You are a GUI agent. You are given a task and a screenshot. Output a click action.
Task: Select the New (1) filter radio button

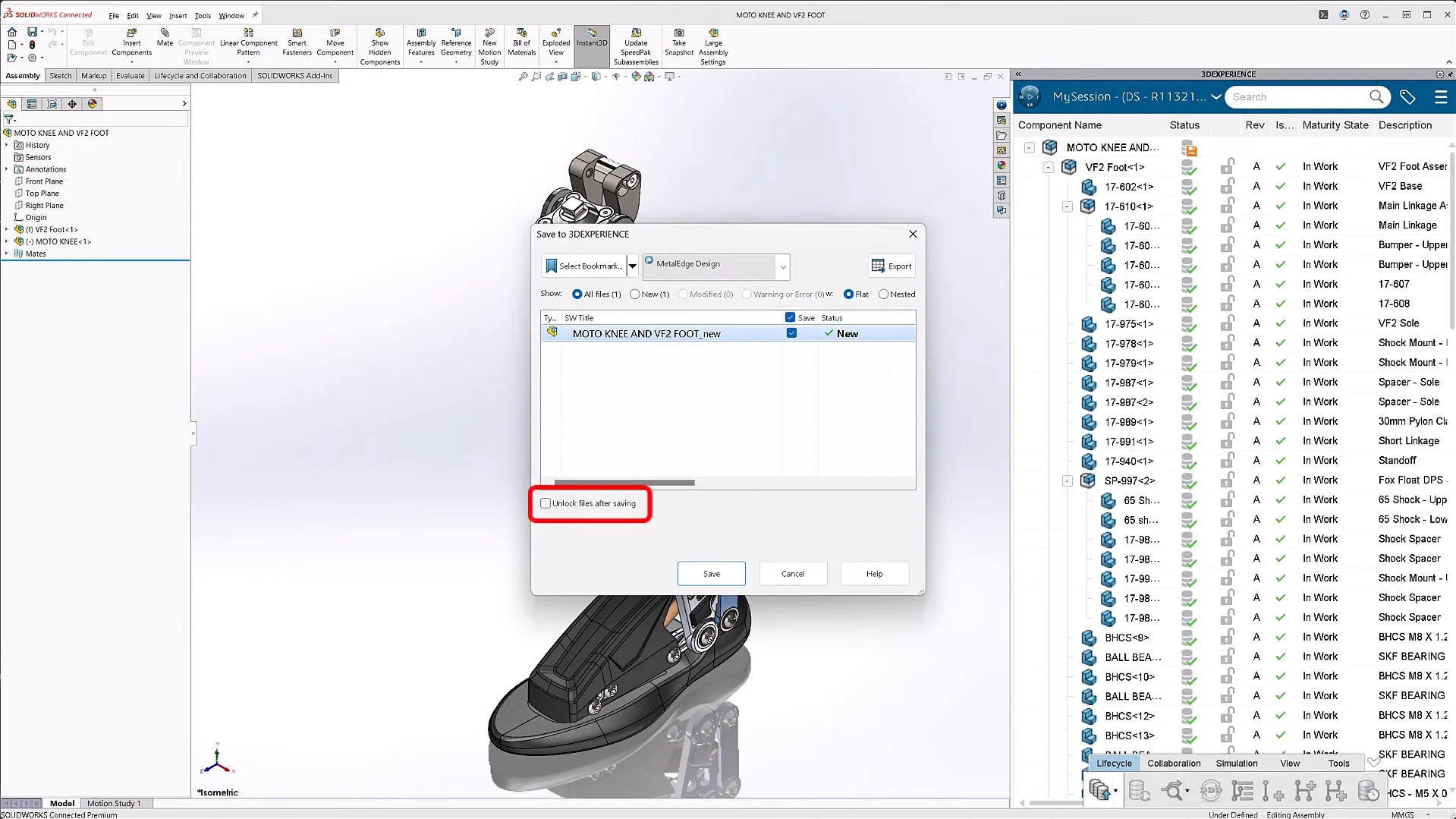634,295
